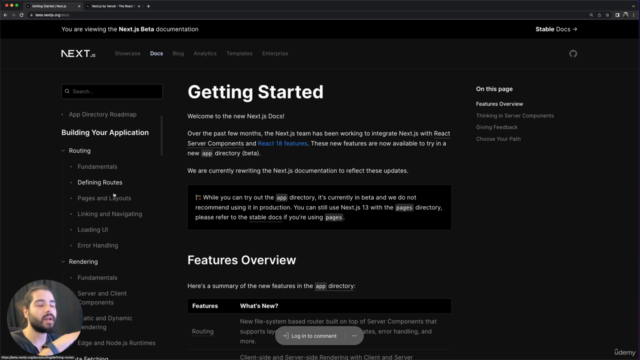Bookmark this page with the star icon
640x360 pixels.
pyautogui.click(x=607, y=15)
